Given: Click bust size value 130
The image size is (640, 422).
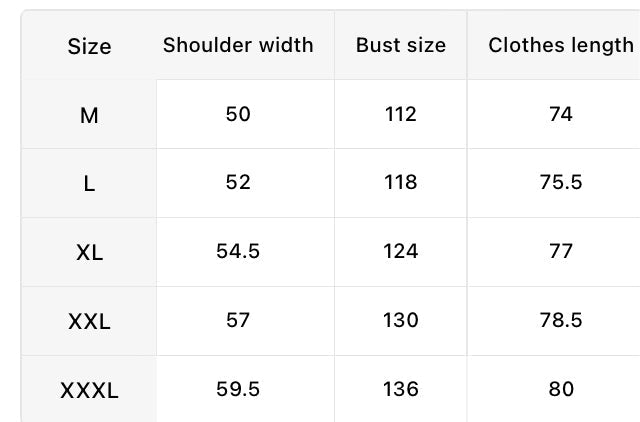Looking at the screenshot, I should (x=401, y=320).
